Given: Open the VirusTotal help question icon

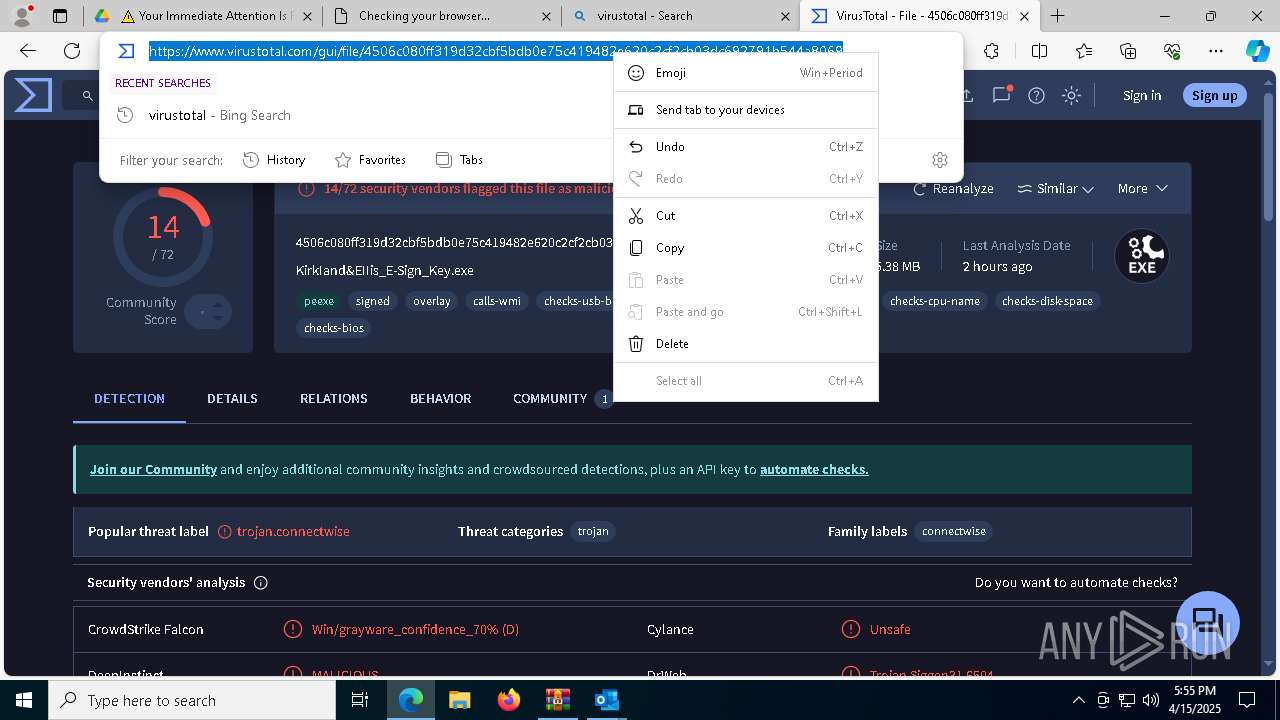Looking at the screenshot, I should 1036,95.
